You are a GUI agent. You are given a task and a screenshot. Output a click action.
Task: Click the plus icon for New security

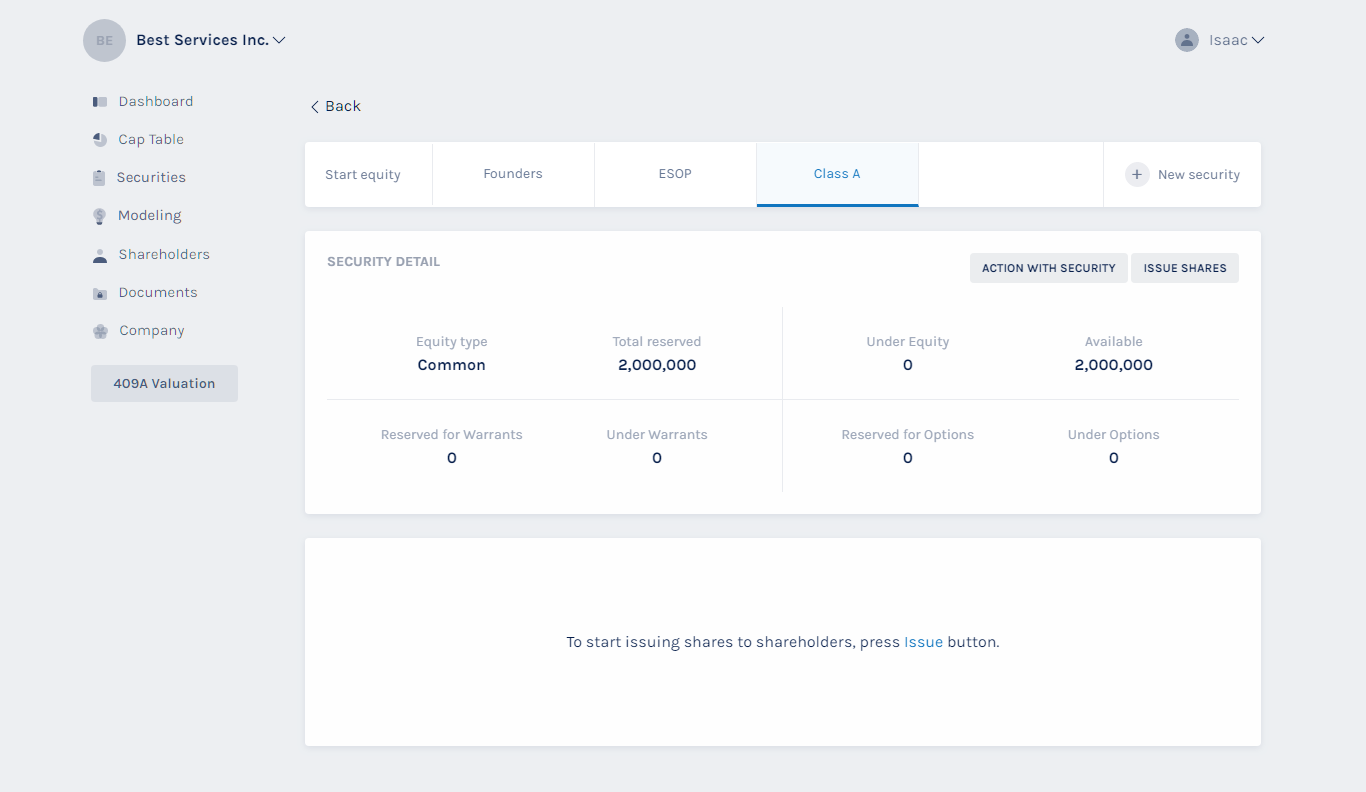coord(1137,175)
